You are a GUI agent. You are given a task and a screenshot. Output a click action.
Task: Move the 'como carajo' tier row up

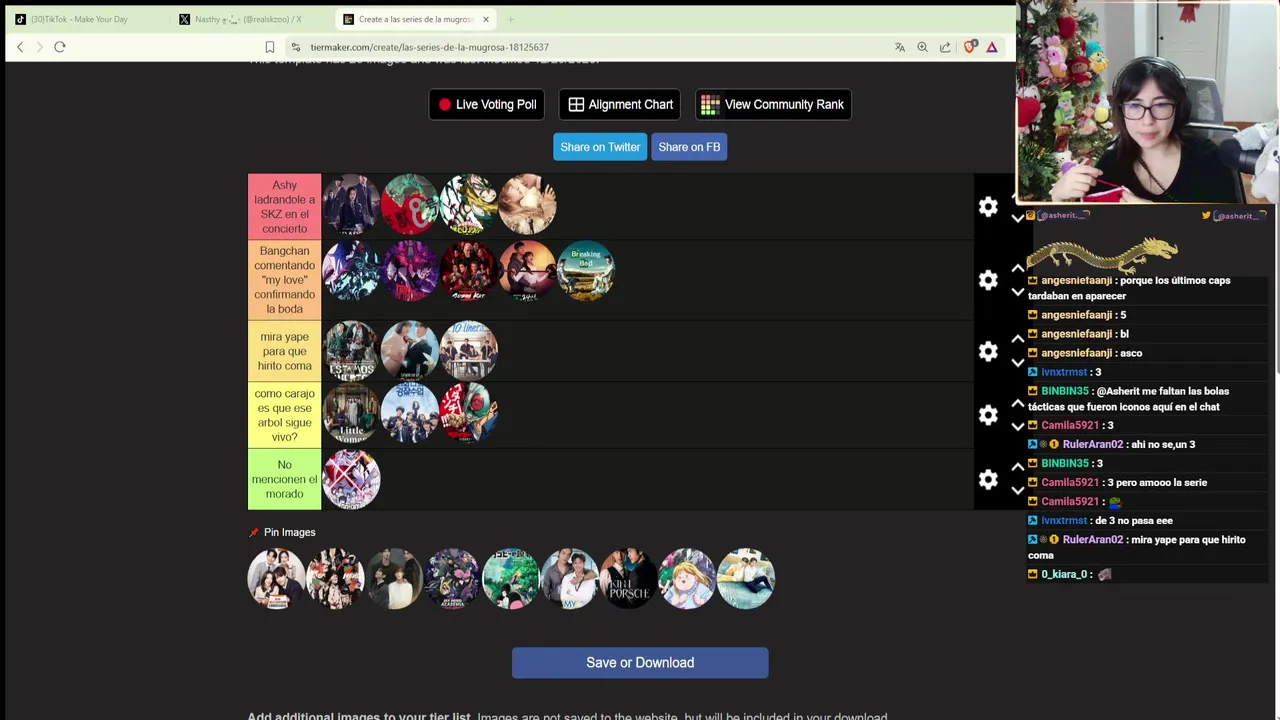click(1018, 403)
